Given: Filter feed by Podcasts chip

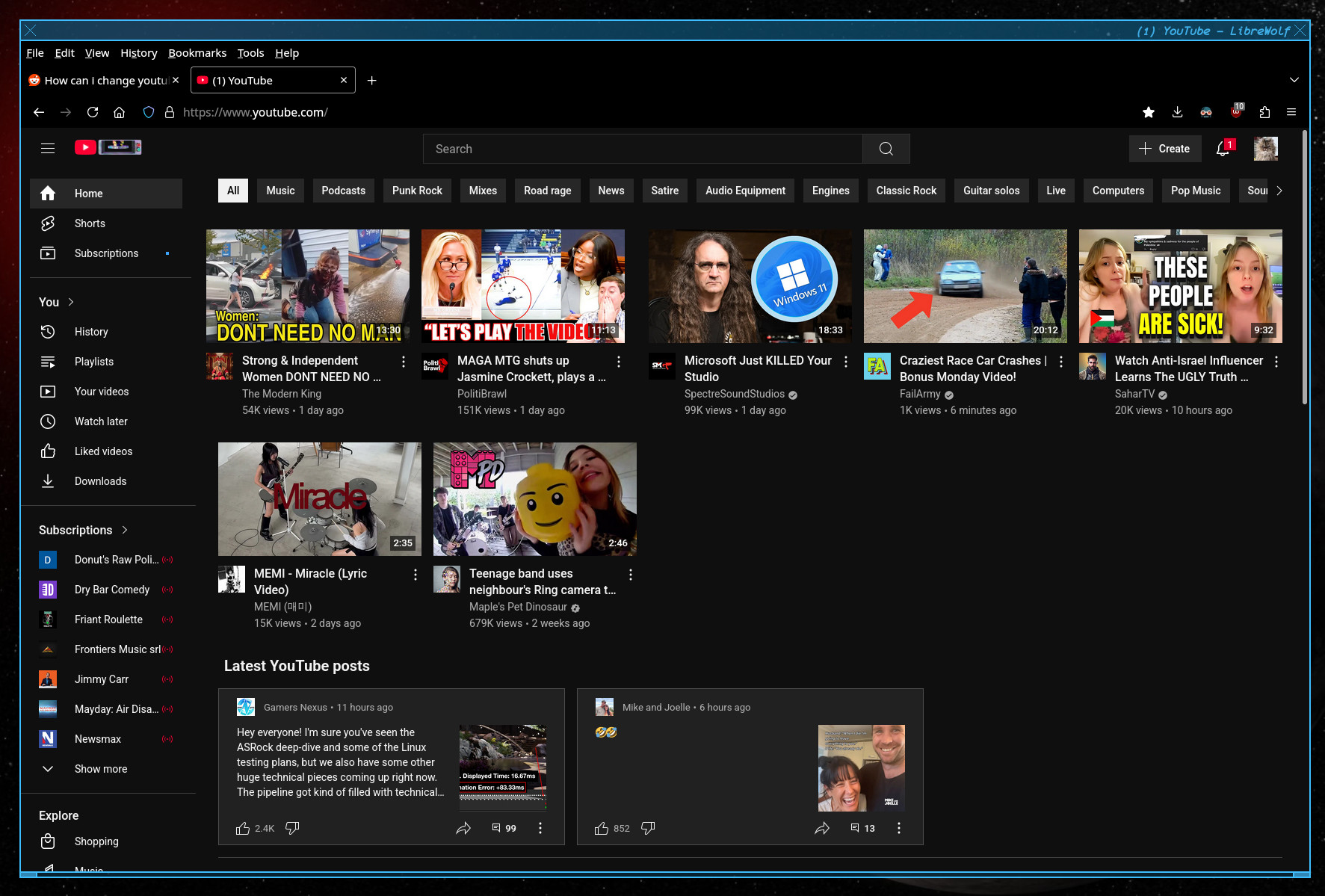Looking at the screenshot, I should (344, 191).
